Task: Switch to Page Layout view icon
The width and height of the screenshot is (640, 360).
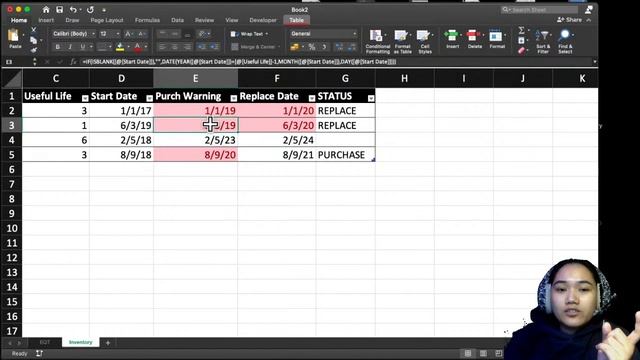Action: 483,353
